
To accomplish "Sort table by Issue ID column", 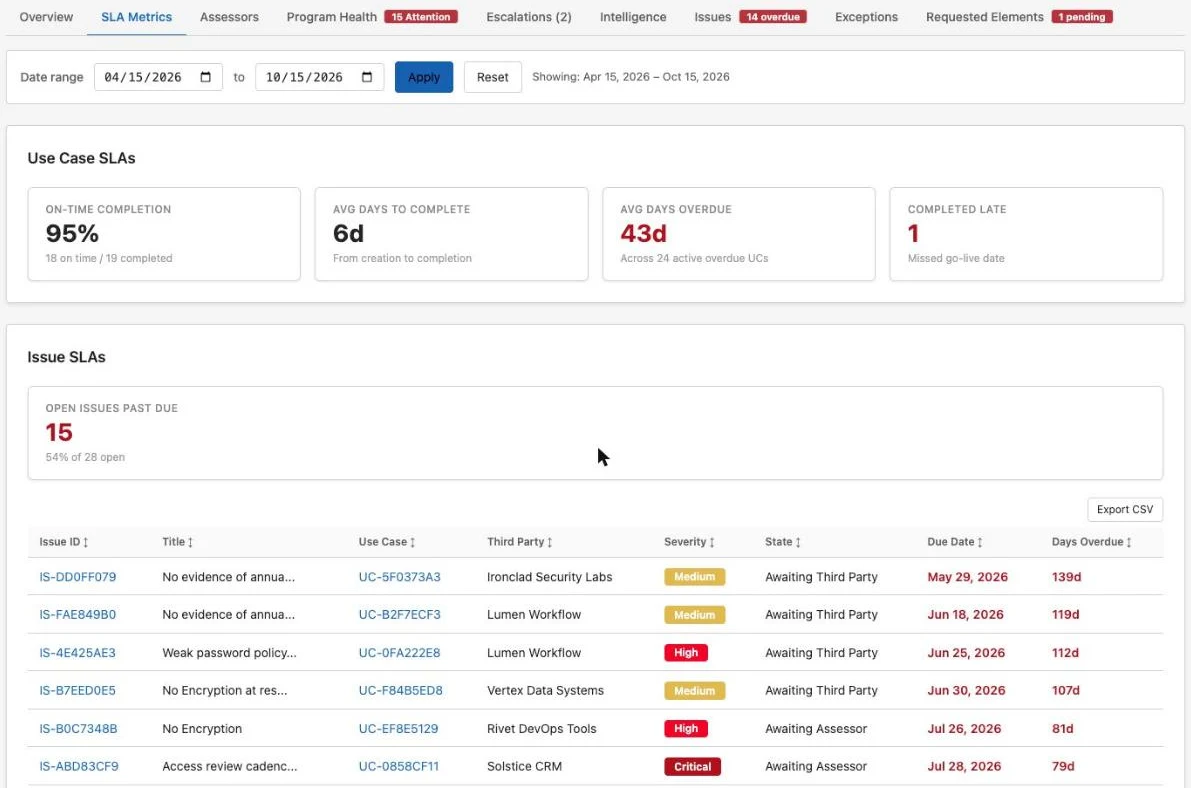I will (64, 542).
